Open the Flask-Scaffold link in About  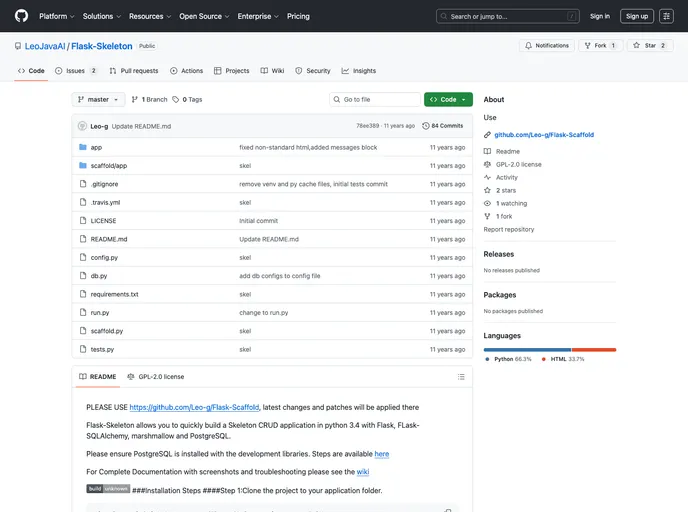[543, 134]
